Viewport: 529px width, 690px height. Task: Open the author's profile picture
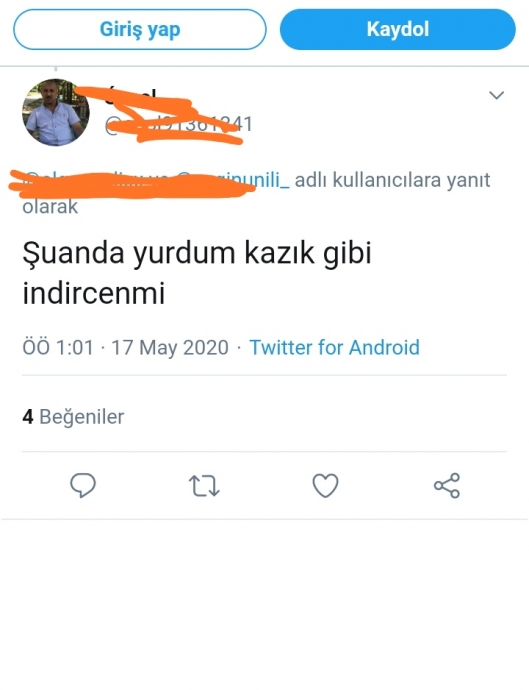tap(55, 112)
